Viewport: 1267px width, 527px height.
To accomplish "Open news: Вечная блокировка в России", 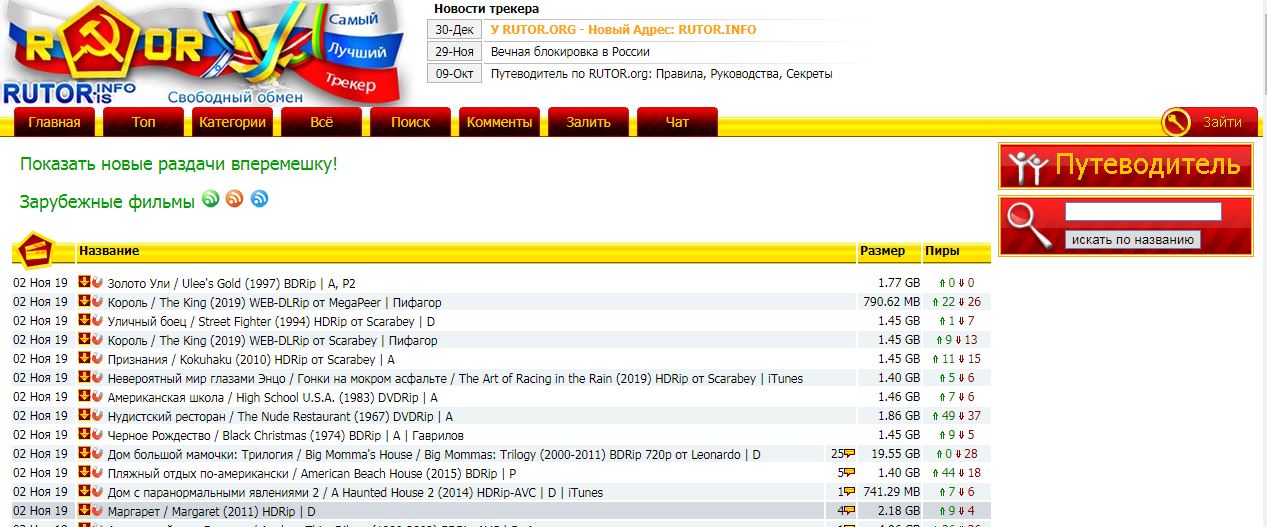I will pyautogui.click(x=570, y=51).
